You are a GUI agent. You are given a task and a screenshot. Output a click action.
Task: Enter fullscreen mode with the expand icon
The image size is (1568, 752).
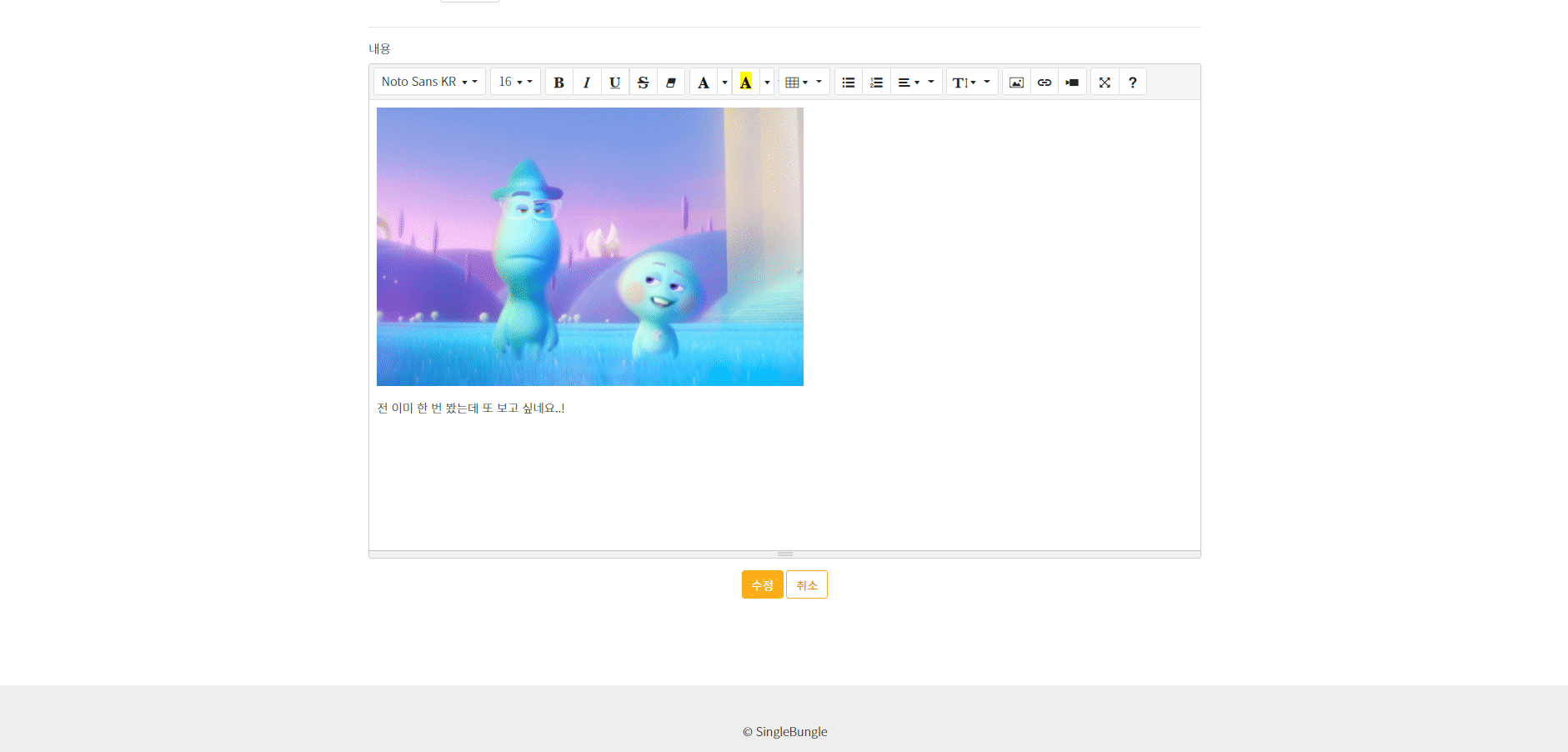point(1104,82)
